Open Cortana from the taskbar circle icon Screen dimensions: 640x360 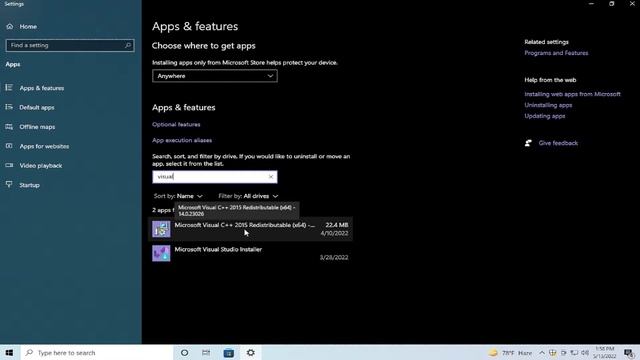point(184,353)
